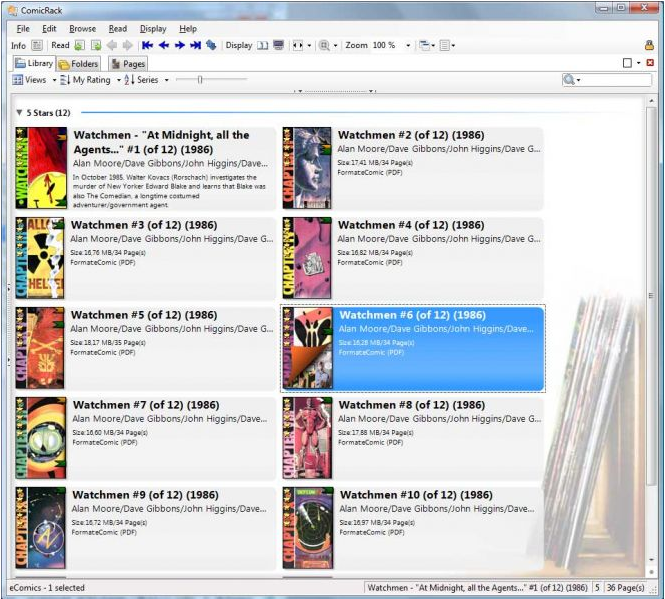Go forward with the grey right arrow
The width and height of the screenshot is (665, 599).
click(127, 45)
